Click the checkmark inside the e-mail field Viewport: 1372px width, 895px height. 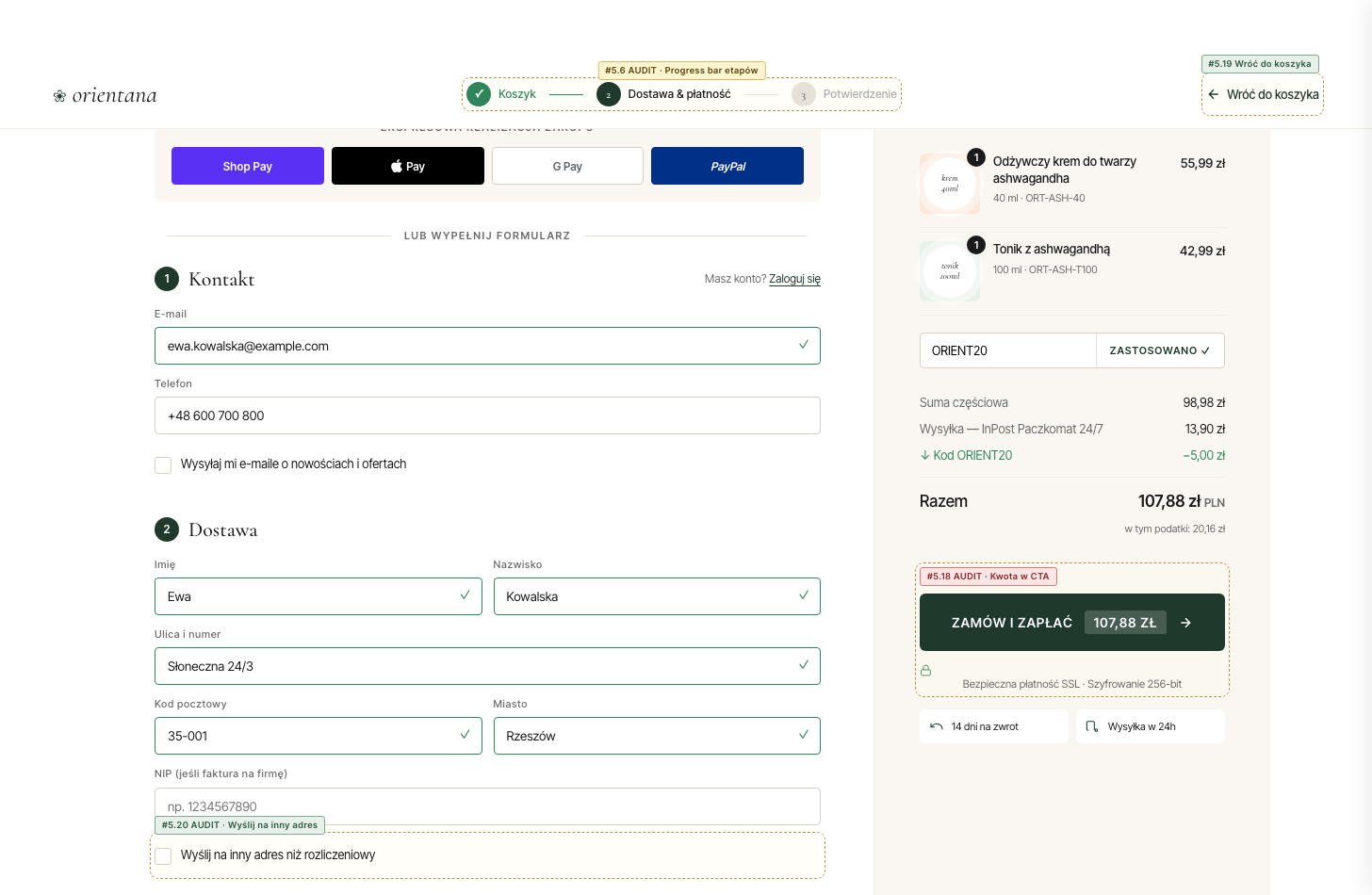(x=804, y=345)
